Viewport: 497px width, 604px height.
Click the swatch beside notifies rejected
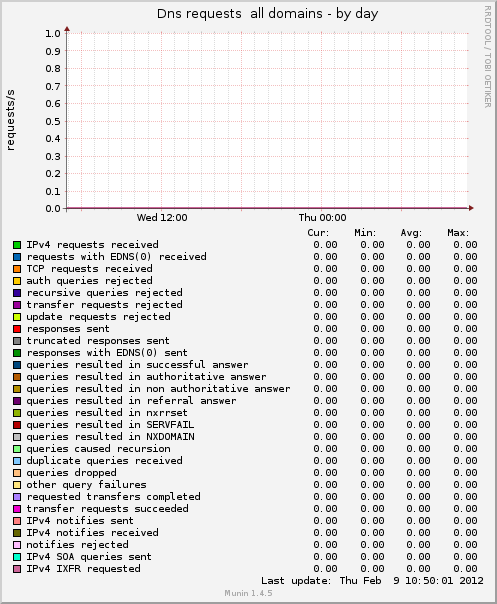17,545
